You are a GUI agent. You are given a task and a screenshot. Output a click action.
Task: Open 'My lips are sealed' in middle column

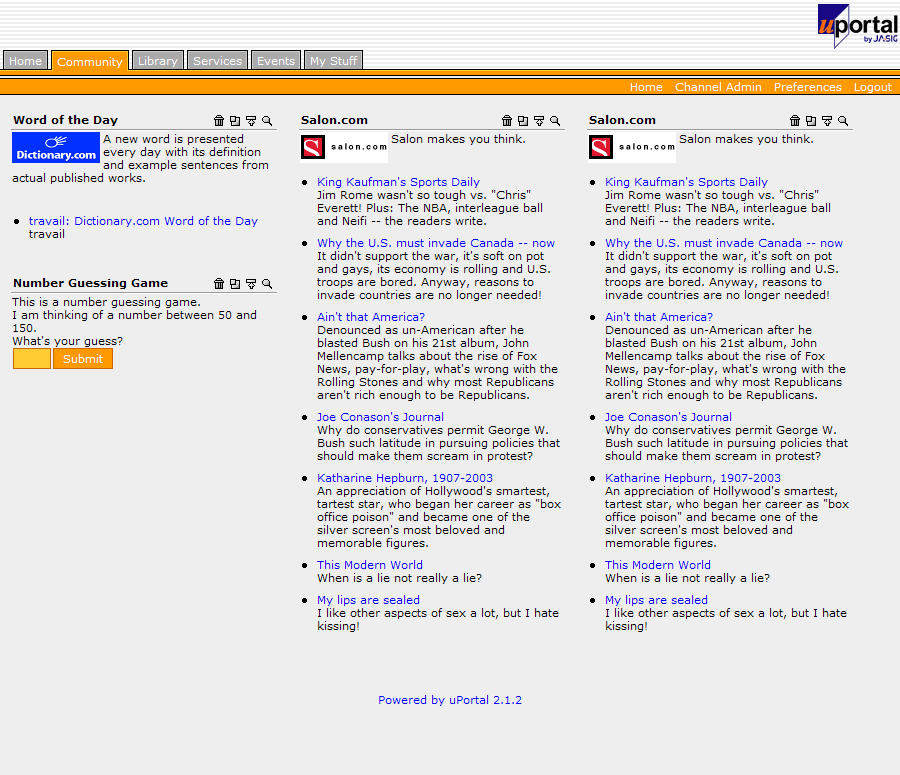tap(368, 600)
